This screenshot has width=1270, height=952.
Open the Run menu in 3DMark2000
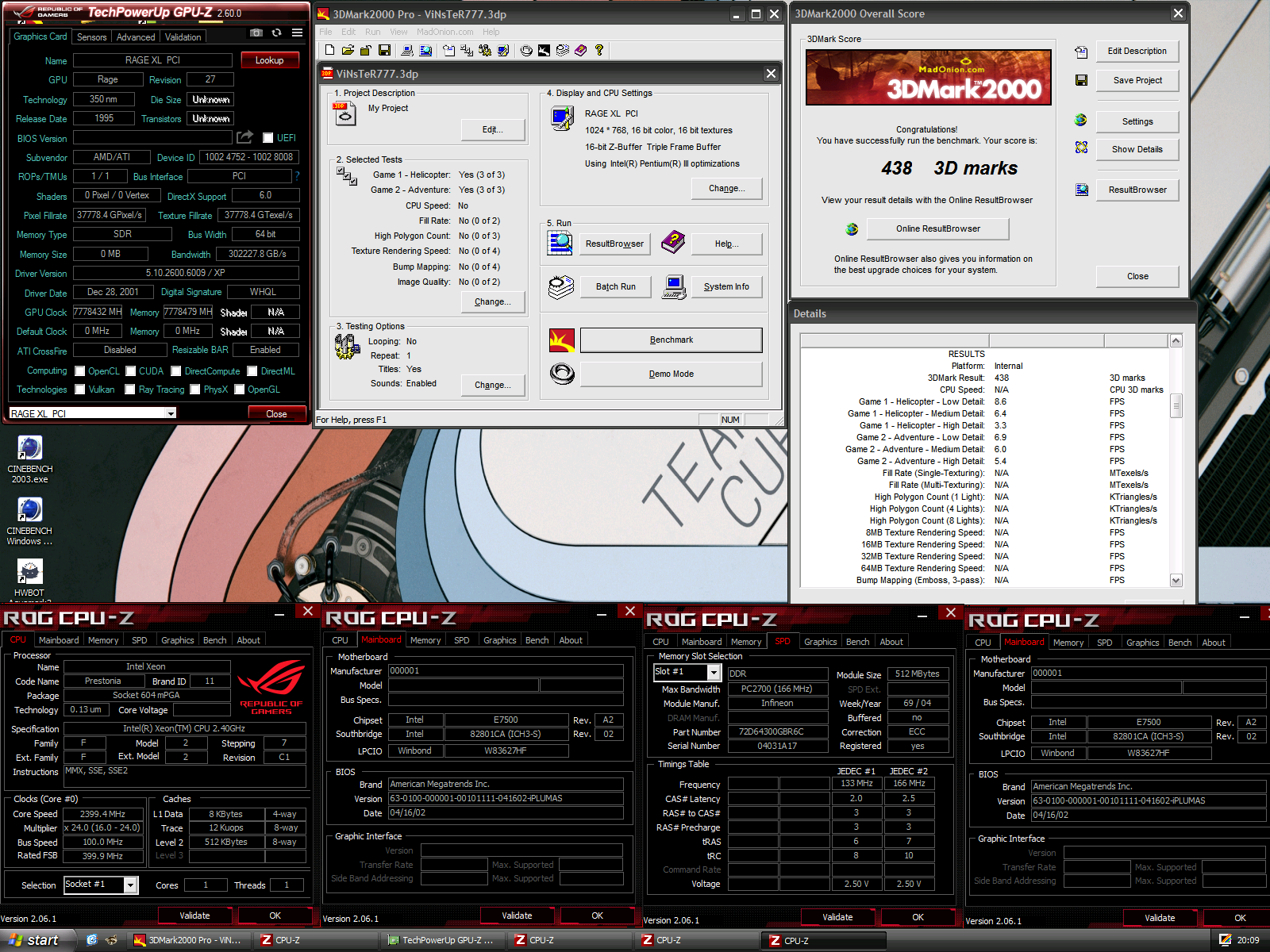pos(372,32)
